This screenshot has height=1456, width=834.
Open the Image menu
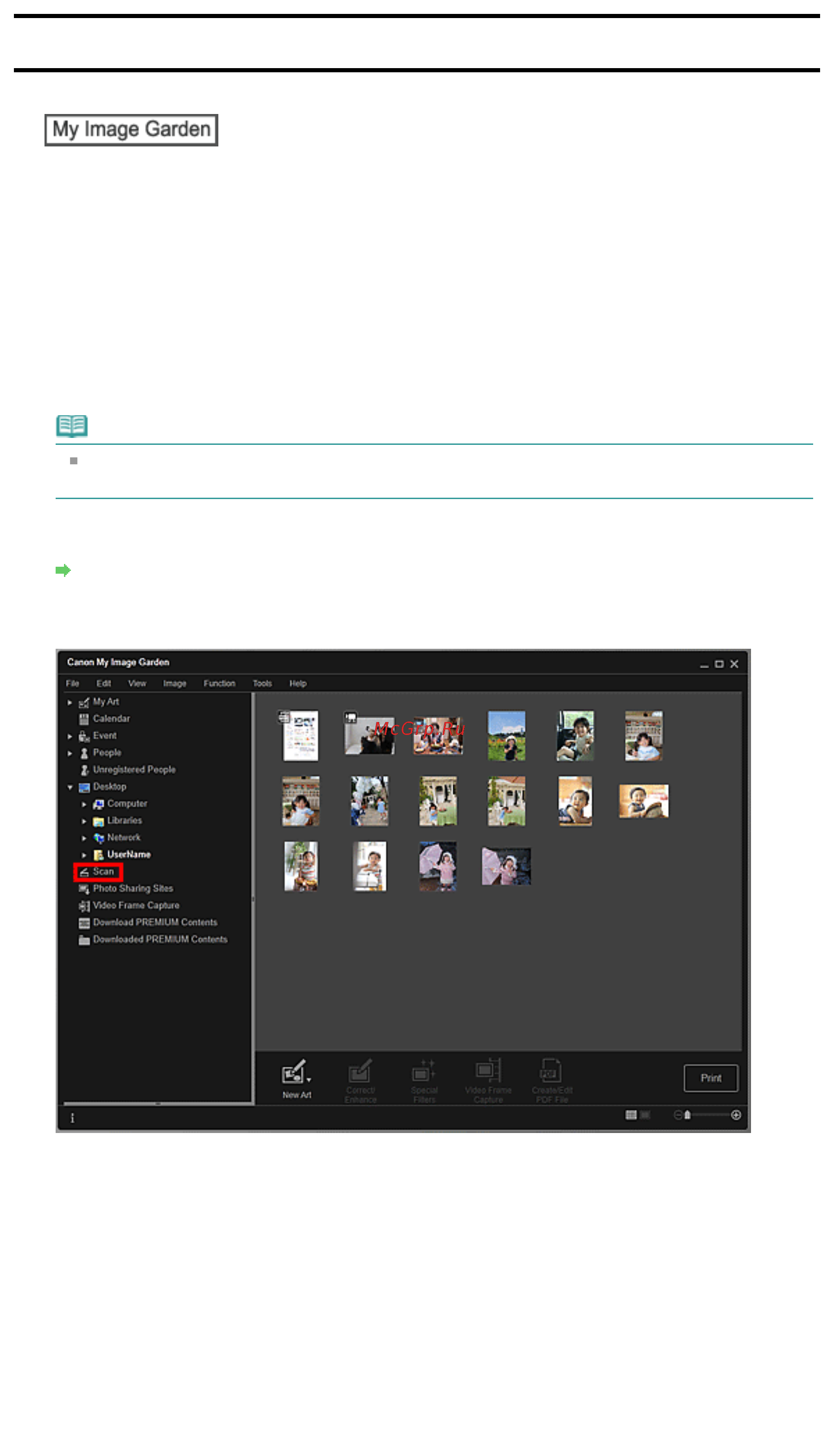tap(175, 684)
